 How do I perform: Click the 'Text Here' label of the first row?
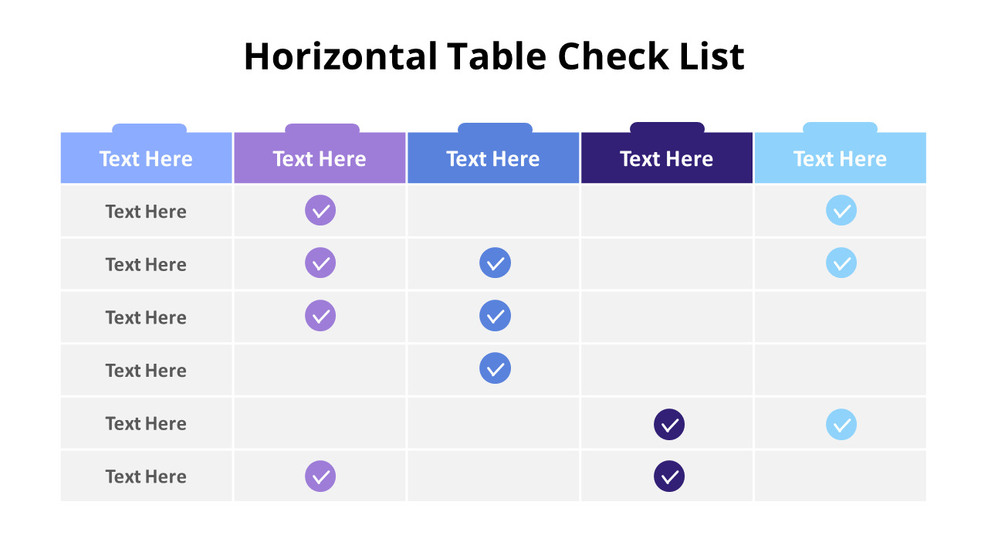click(146, 212)
